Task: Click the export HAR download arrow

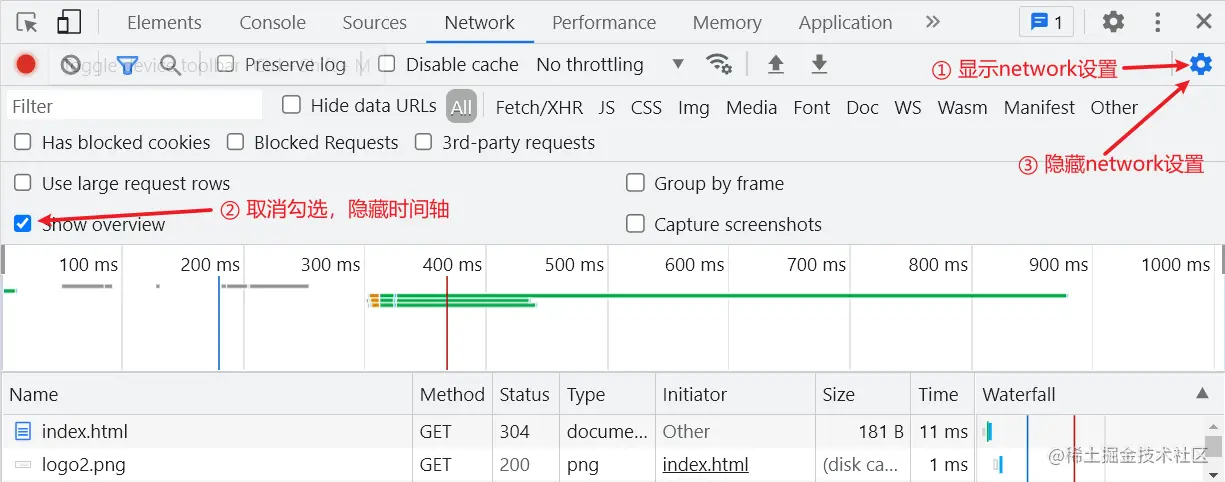Action: pos(819,65)
